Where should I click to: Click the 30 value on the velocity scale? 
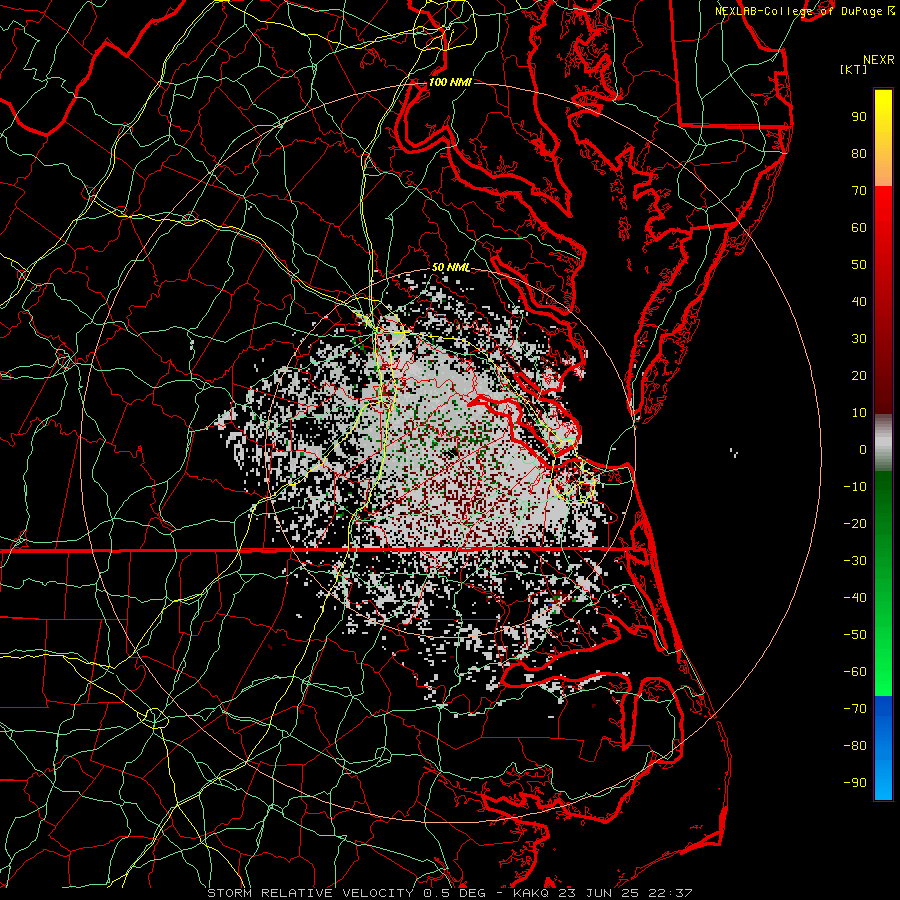tap(859, 339)
